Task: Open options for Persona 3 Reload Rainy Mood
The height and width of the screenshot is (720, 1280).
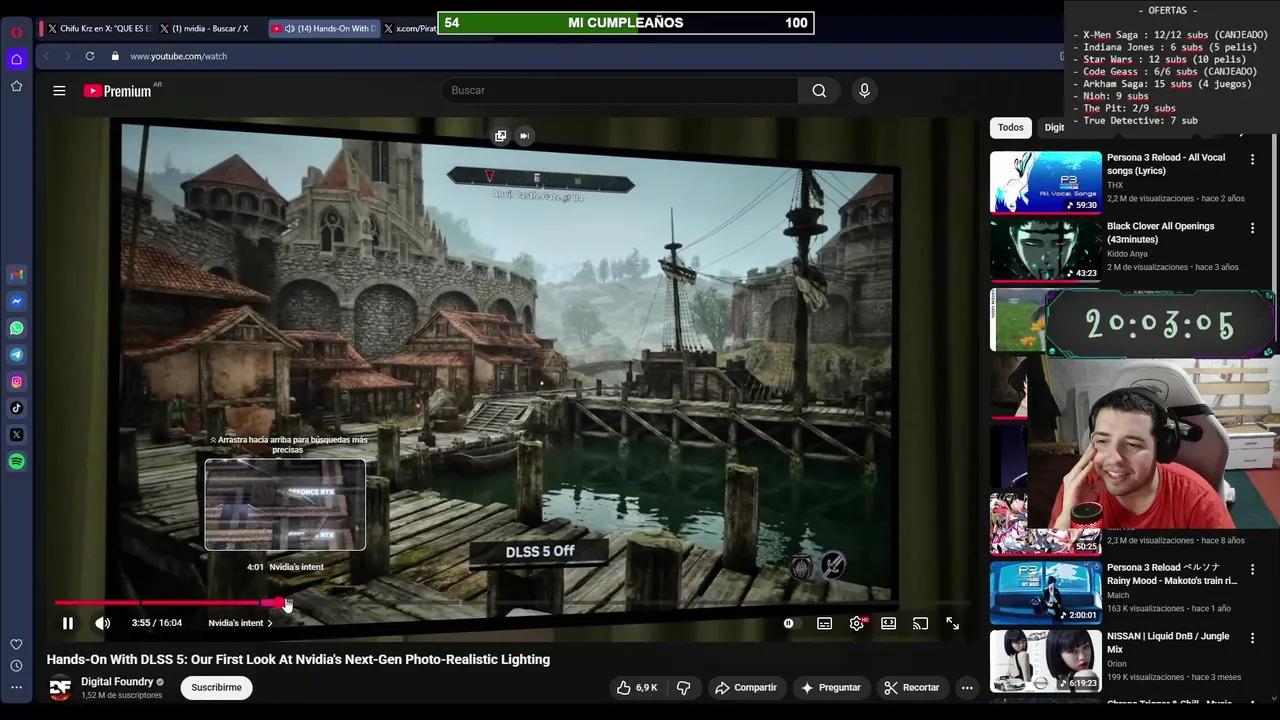Action: pos(1252,569)
